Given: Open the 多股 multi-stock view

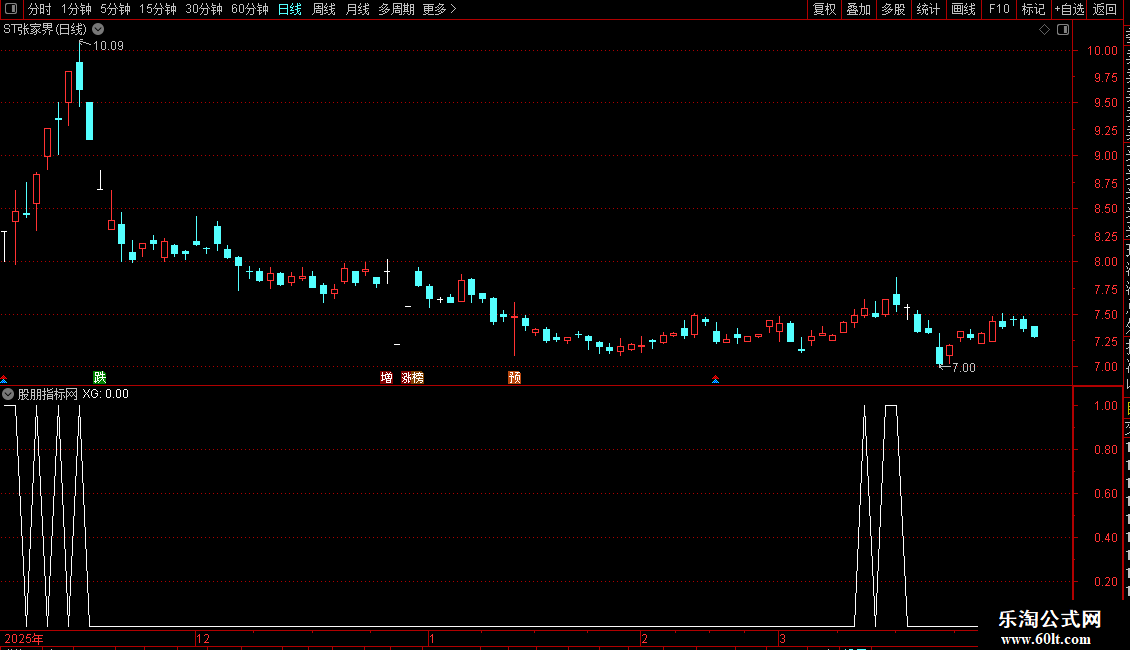Looking at the screenshot, I should point(894,9).
